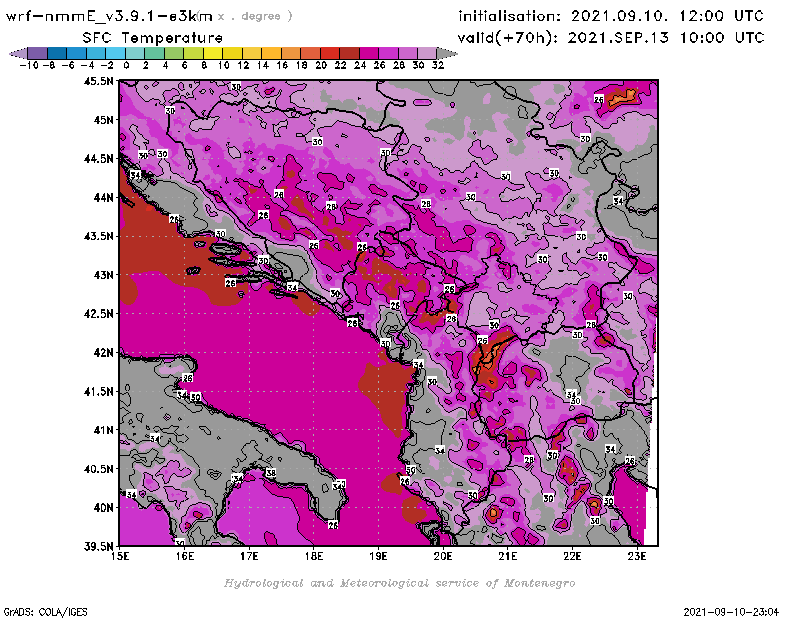
Task: Click the '16E' longitude label
Action: pyautogui.click(x=185, y=556)
